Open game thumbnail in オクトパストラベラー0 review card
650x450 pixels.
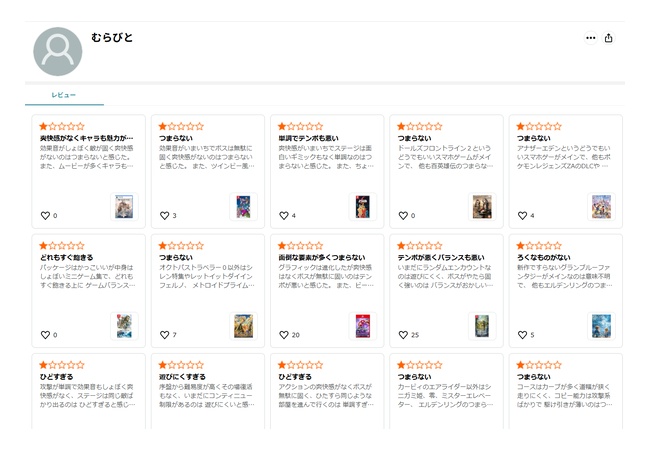[x=243, y=326]
